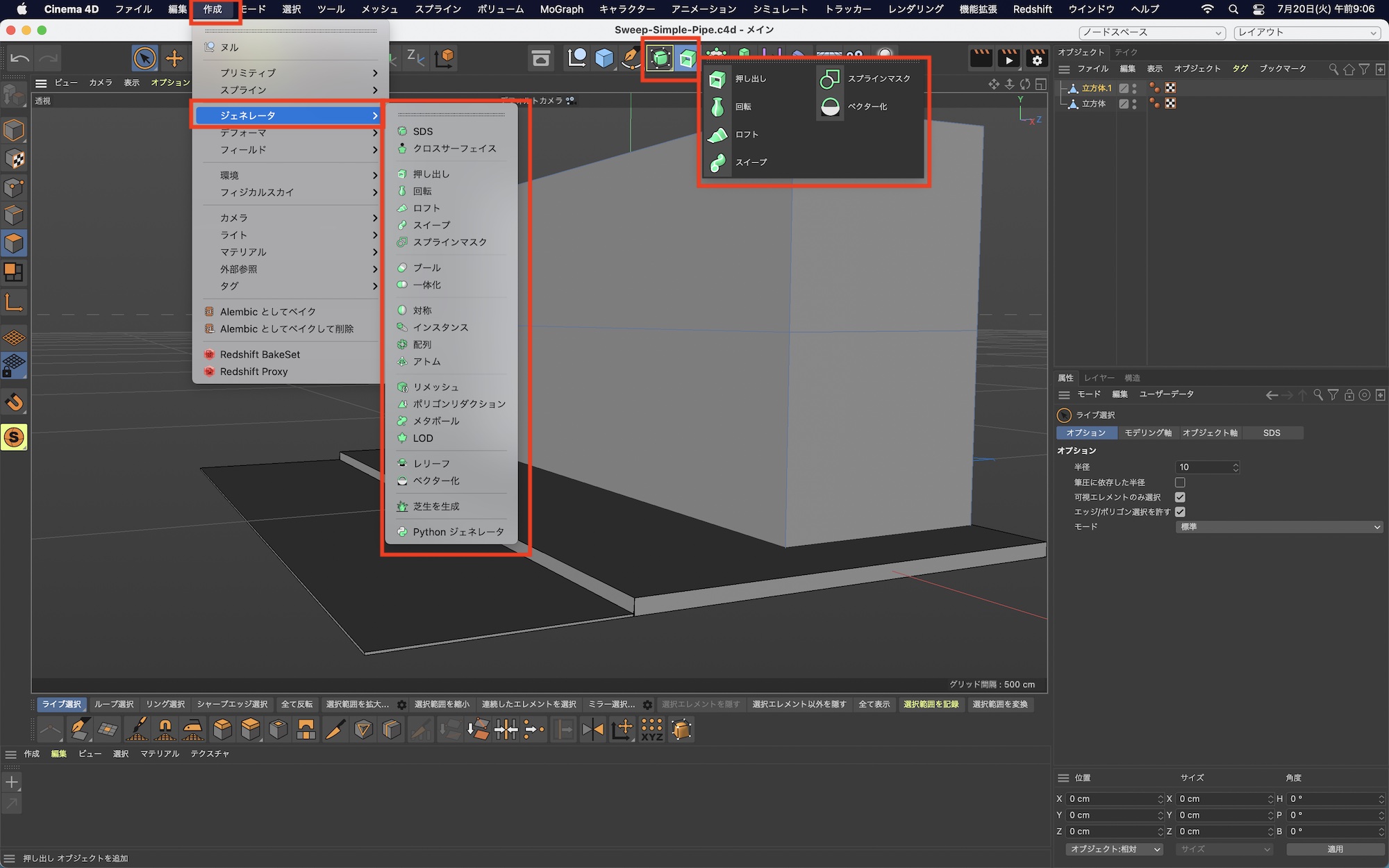Switch to the テイク tab in object manager
1389x868 pixels.
point(1126,51)
